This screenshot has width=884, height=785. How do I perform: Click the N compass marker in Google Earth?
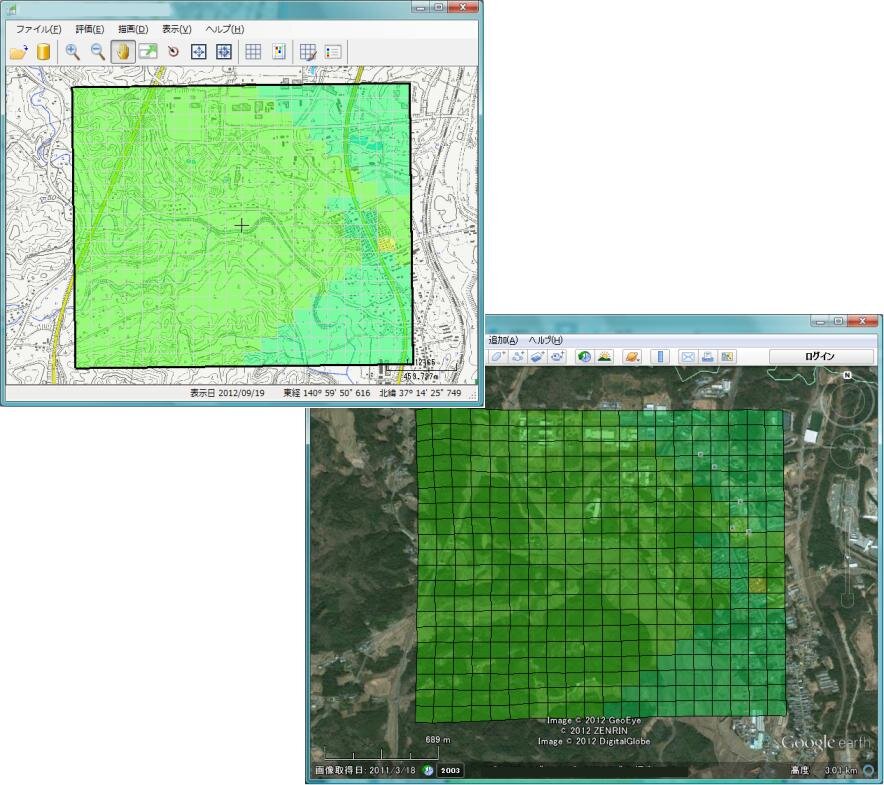click(x=846, y=376)
